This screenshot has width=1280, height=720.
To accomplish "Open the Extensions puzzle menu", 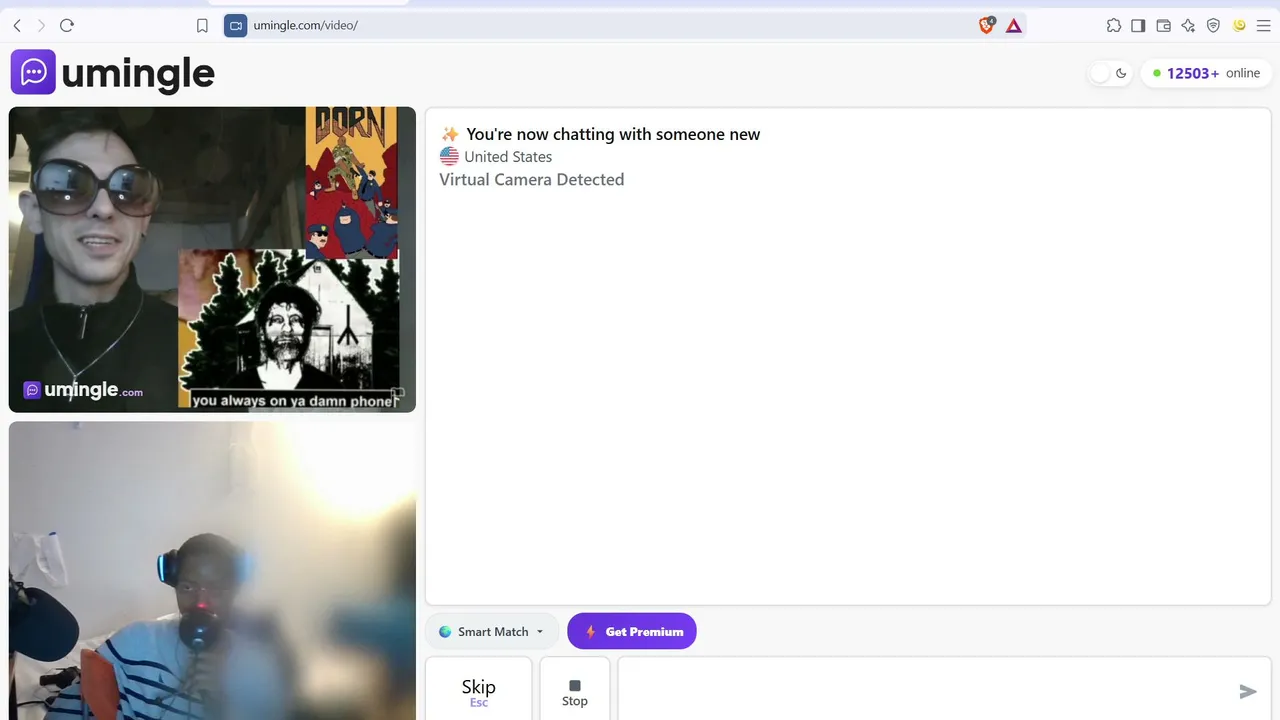I will tap(1114, 26).
